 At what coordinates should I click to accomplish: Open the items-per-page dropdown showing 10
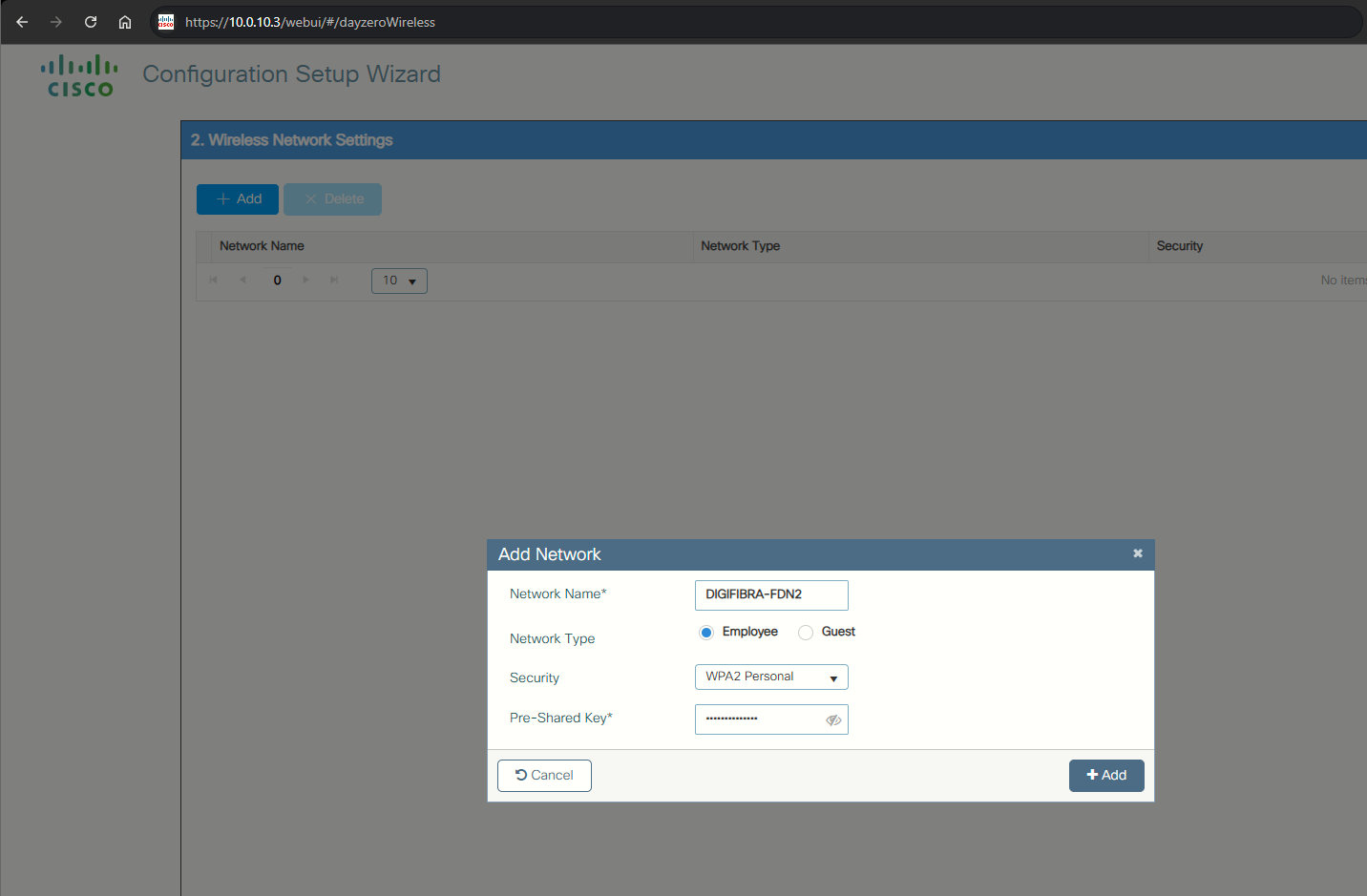(x=399, y=281)
